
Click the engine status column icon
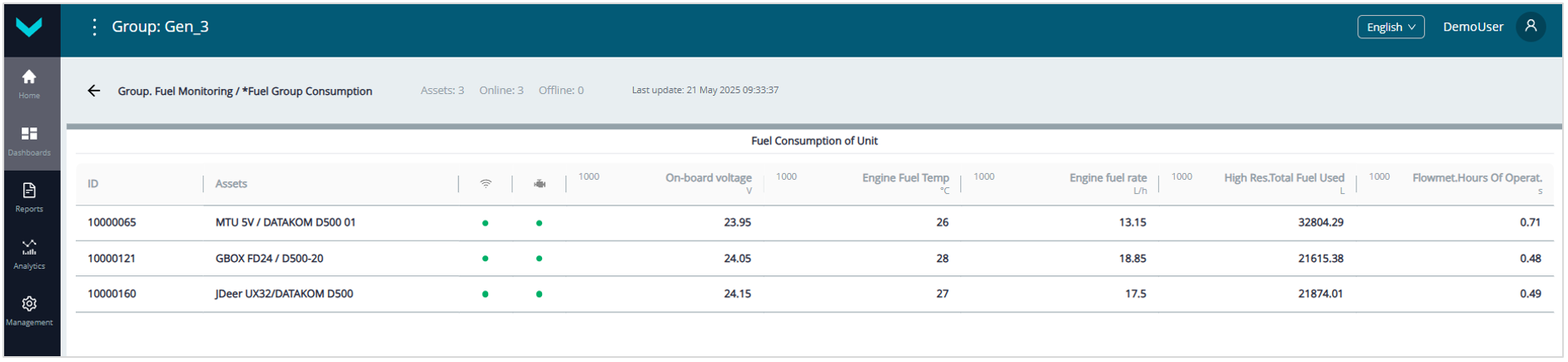pos(540,184)
